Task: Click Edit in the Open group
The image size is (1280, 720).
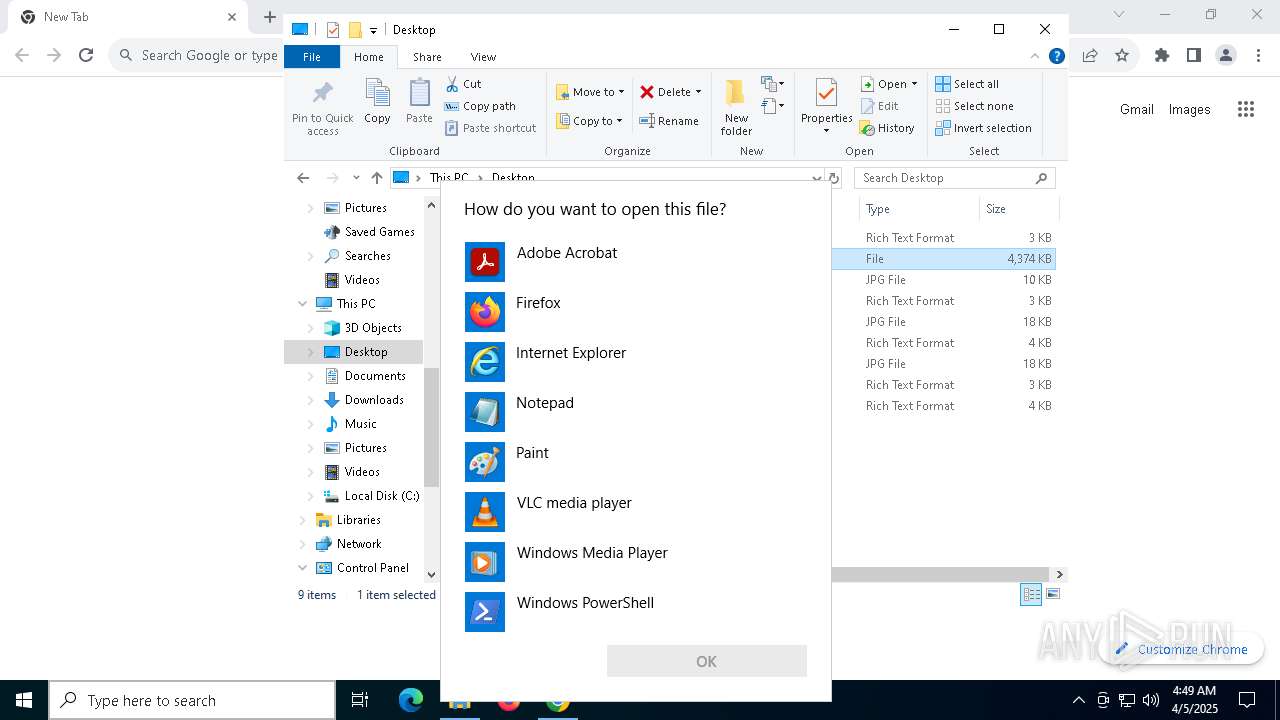Action: [879, 106]
